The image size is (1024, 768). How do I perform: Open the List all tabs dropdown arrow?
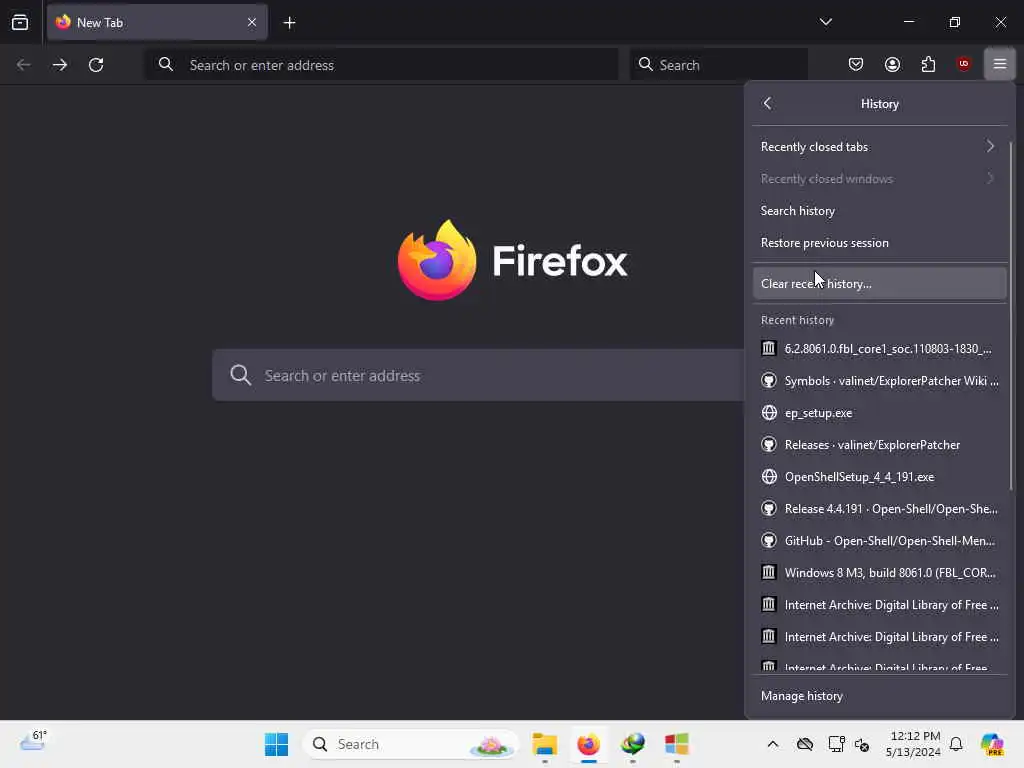pyautogui.click(x=825, y=22)
